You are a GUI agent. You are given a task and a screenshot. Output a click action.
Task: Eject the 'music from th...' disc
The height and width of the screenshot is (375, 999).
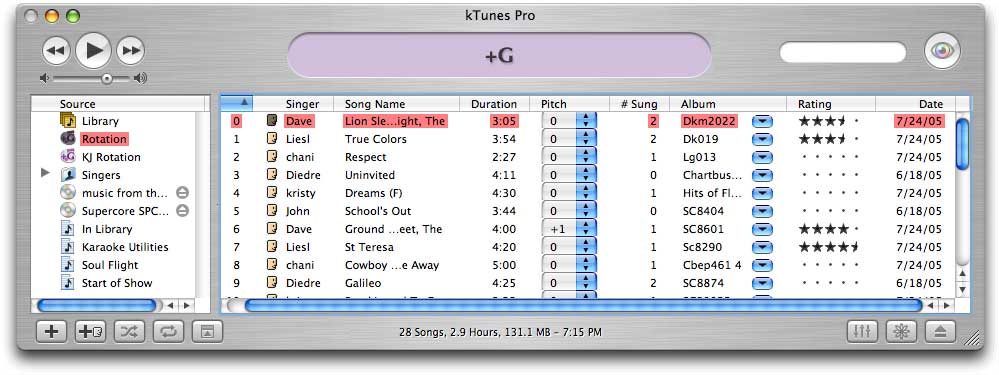click(182, 192)
